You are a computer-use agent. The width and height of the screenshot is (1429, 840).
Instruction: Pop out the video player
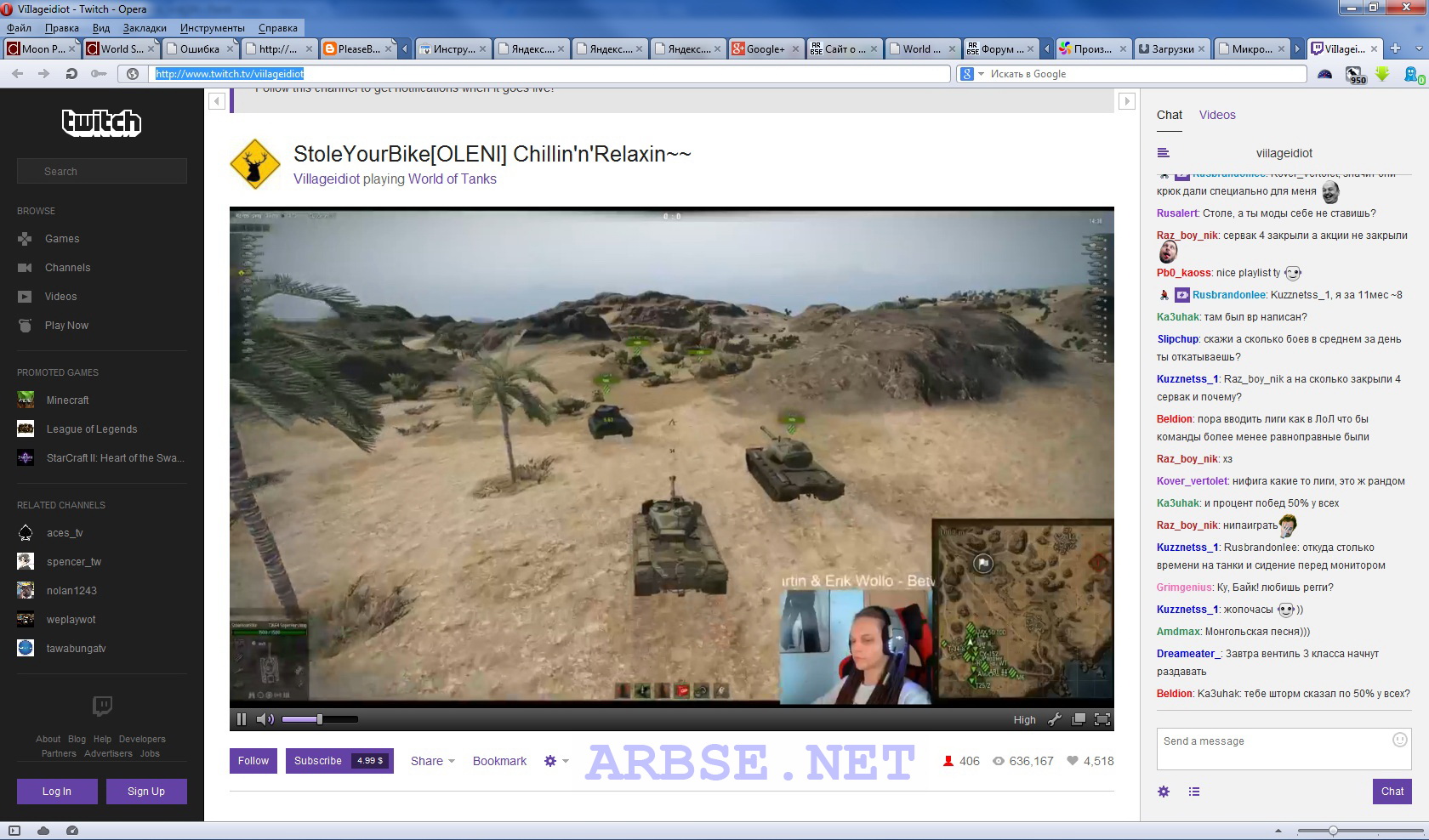pos(1078,719)
